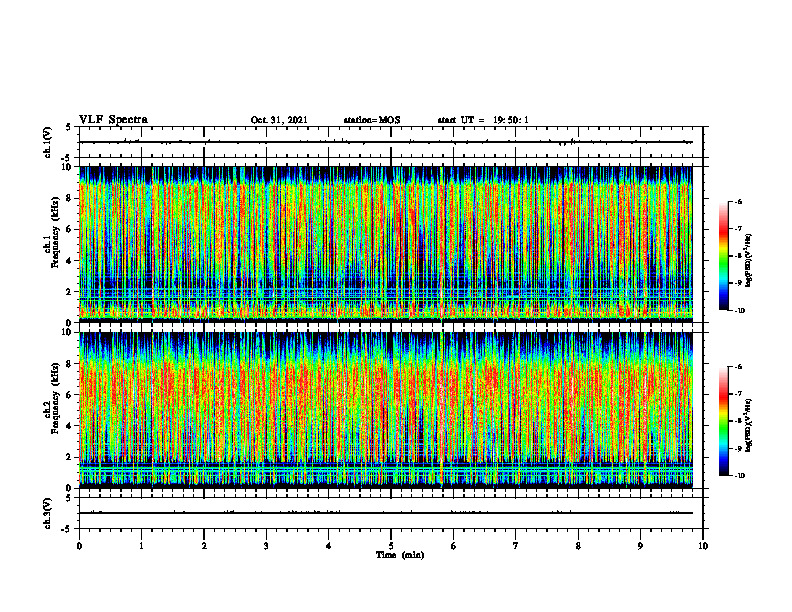792x612 pixels.
Task: Click the "8" kHz tick on ch.1 frequency axis
Action: click(70, 198)
